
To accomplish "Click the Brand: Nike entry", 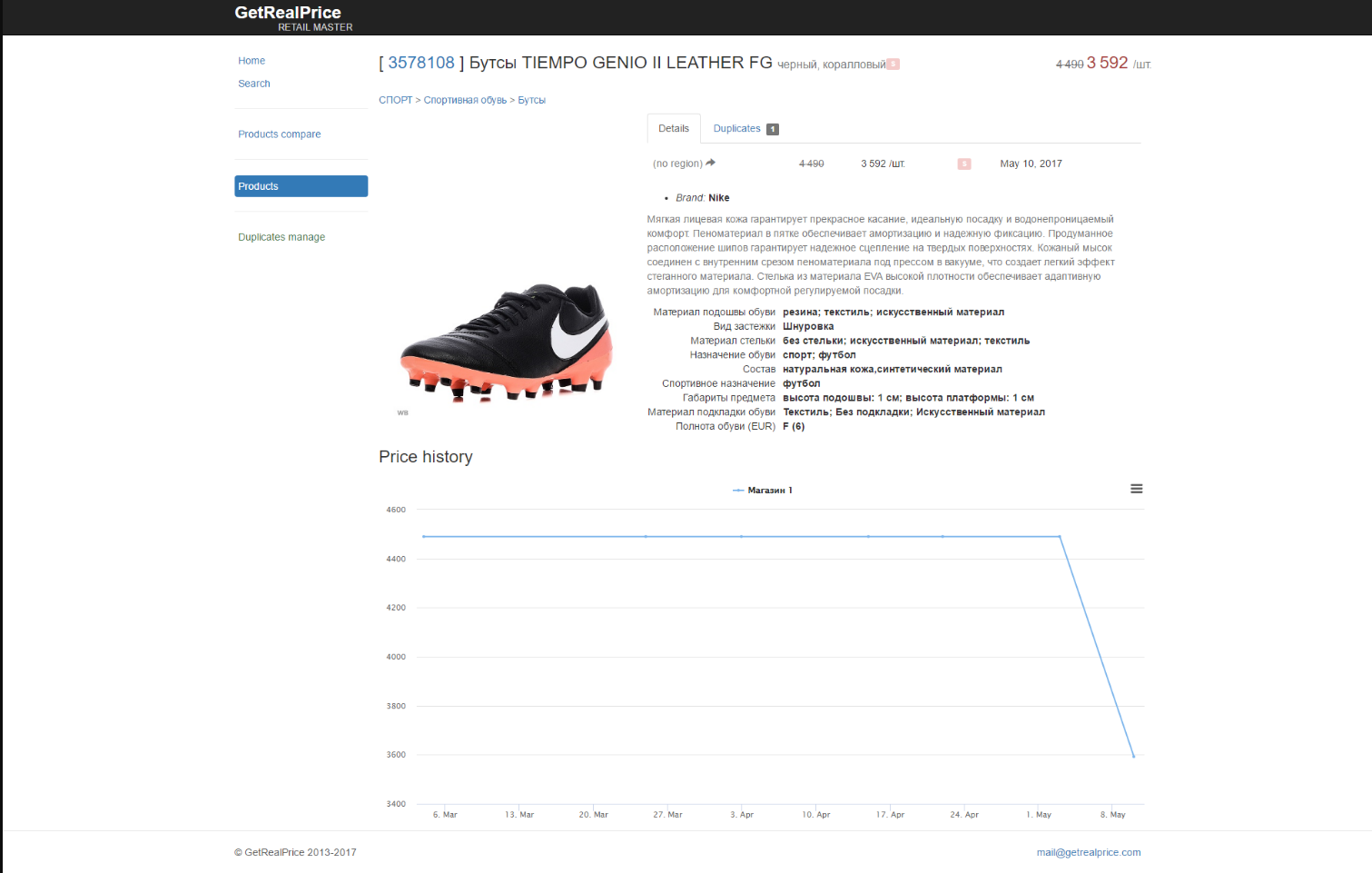I will [703, 198].
